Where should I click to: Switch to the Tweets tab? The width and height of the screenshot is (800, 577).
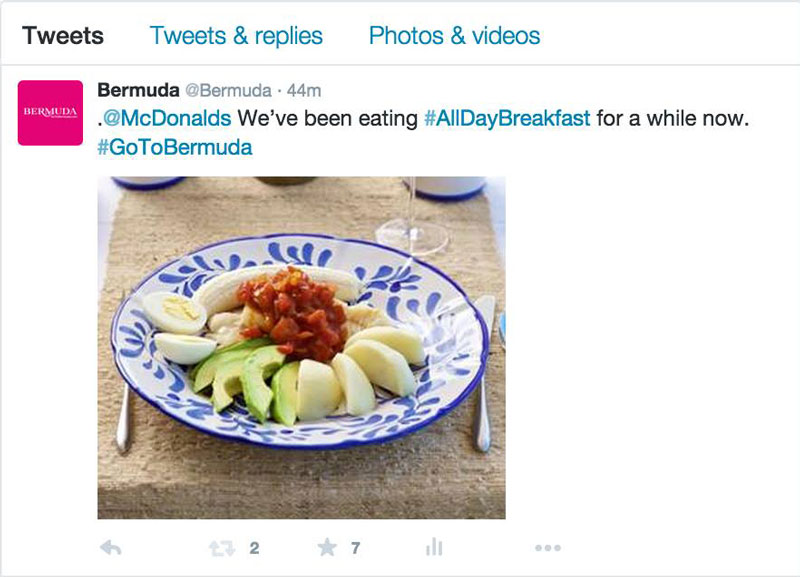point(63,36)
